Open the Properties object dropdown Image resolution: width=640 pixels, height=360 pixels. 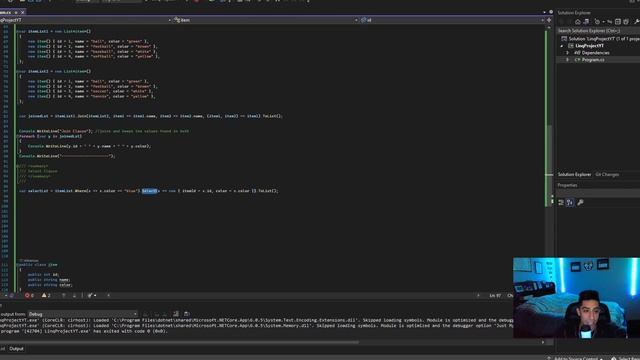click(x=598, y=193)
